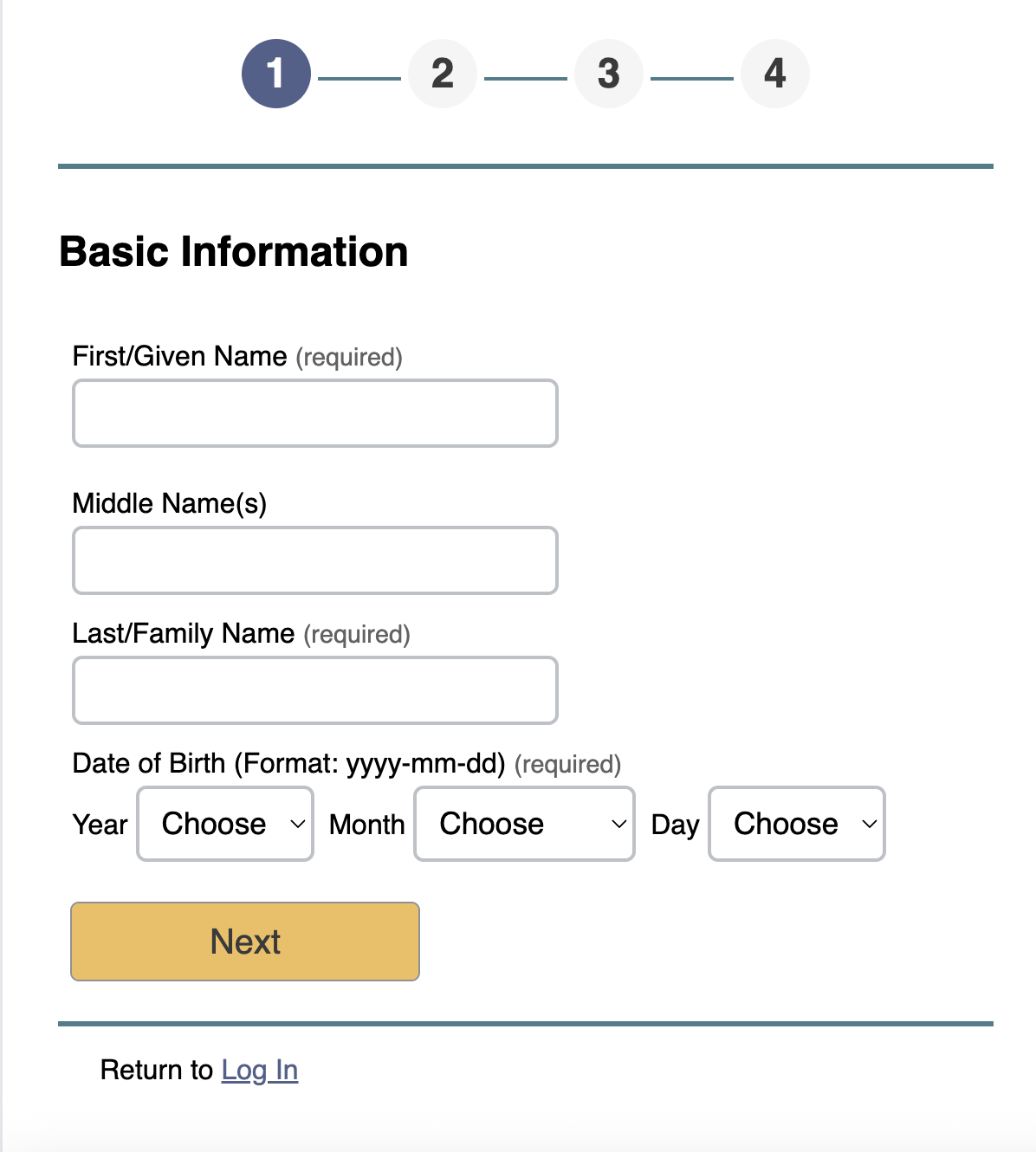Click the Day label beside its dropdown
The width and height of the screenshot is (1036, 1152).
pyautogui.click(x=675, y=824)
